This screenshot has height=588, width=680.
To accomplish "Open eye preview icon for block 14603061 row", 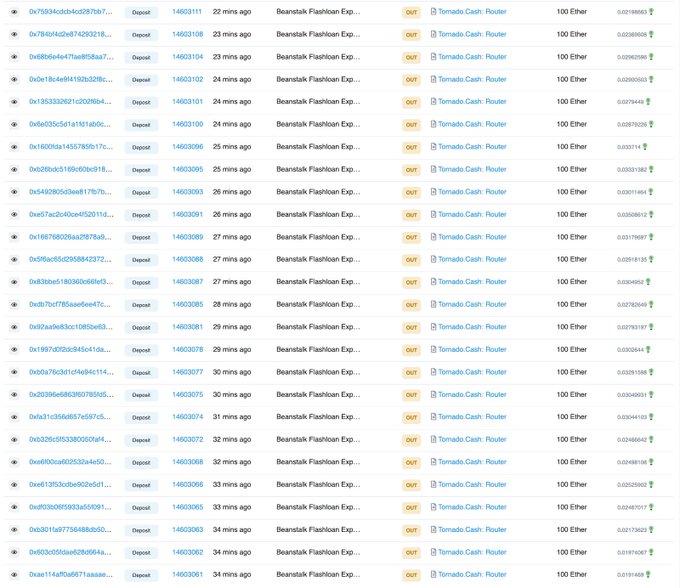I will [x=14, y=575].
